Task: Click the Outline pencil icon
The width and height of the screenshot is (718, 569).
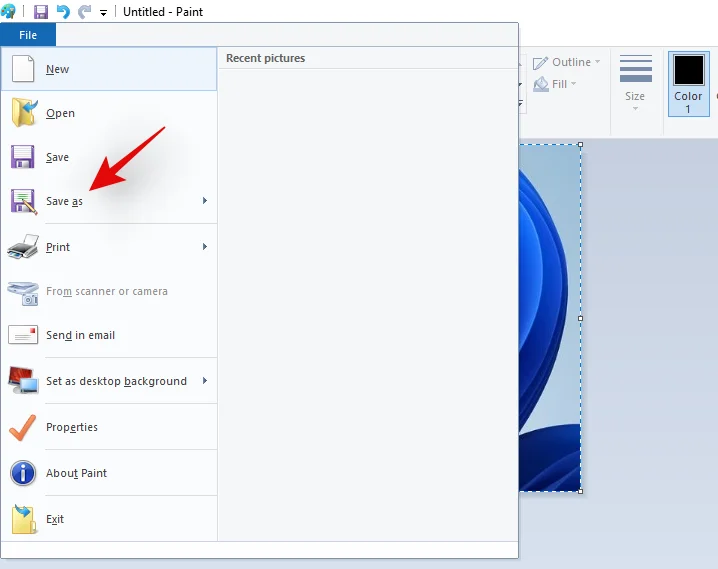Action: 540,63
